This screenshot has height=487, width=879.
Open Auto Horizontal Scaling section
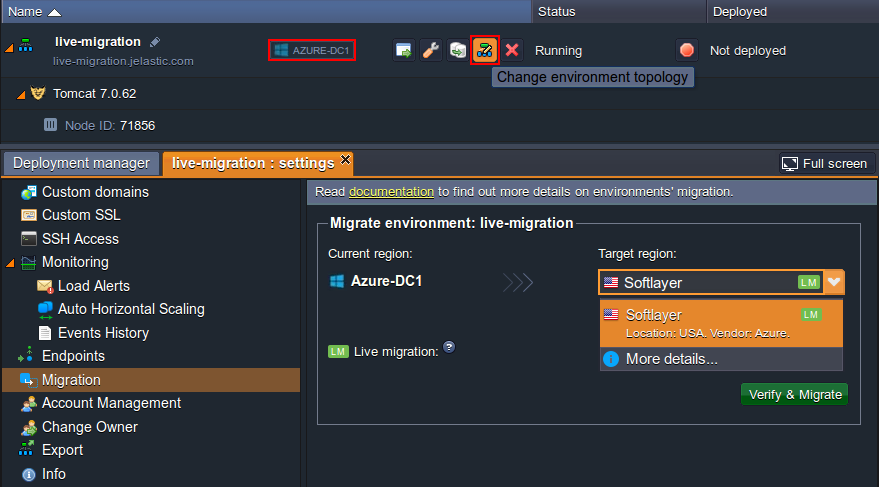point(131,309)
